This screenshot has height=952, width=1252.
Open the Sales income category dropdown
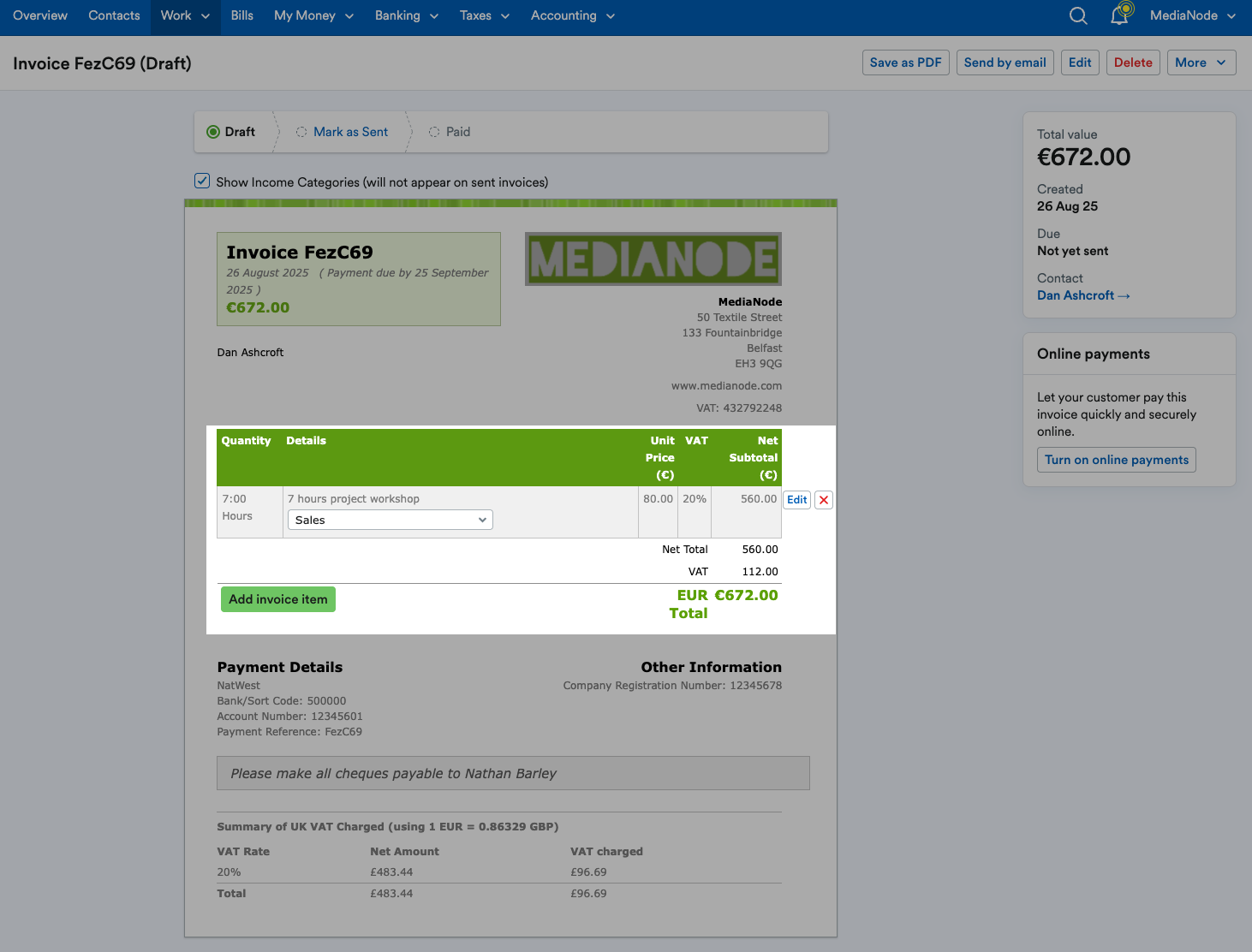click(391, 520)
